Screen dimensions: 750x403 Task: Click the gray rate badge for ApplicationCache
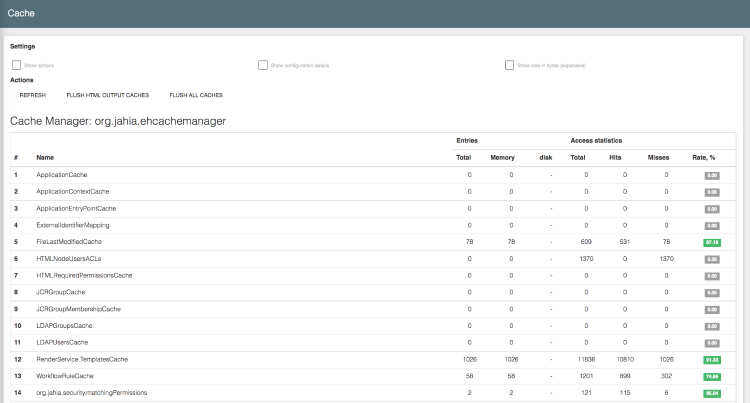(712, 175)
